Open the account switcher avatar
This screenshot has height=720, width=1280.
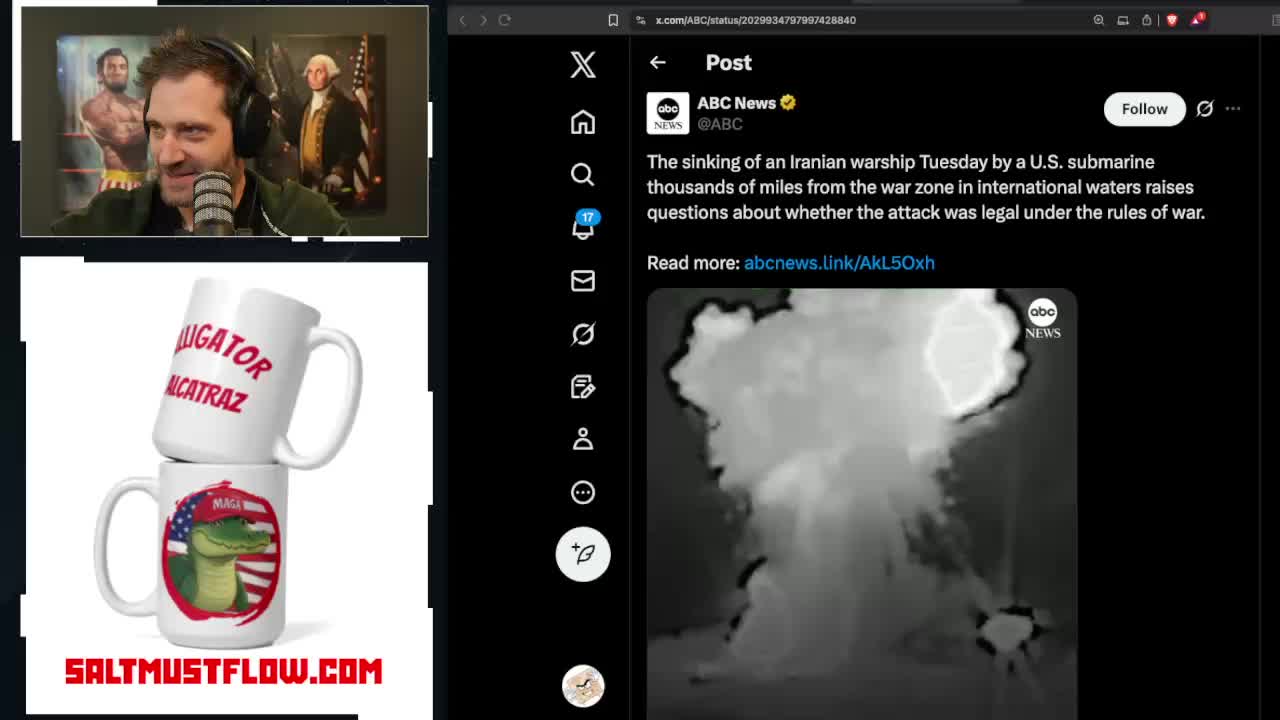583,686
